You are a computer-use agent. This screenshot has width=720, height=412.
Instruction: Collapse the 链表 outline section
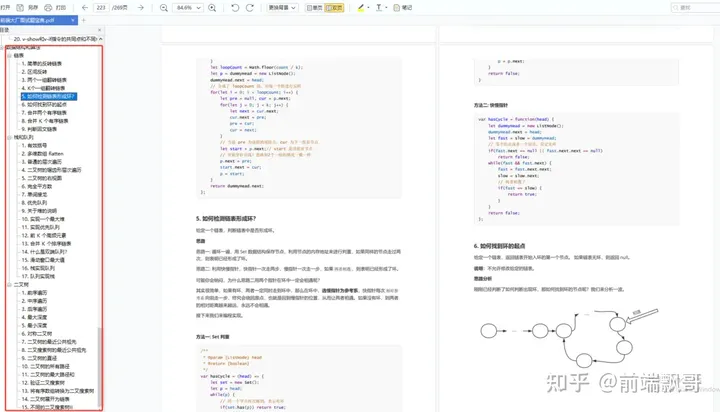pyautogui.click(x=9, y=55)
